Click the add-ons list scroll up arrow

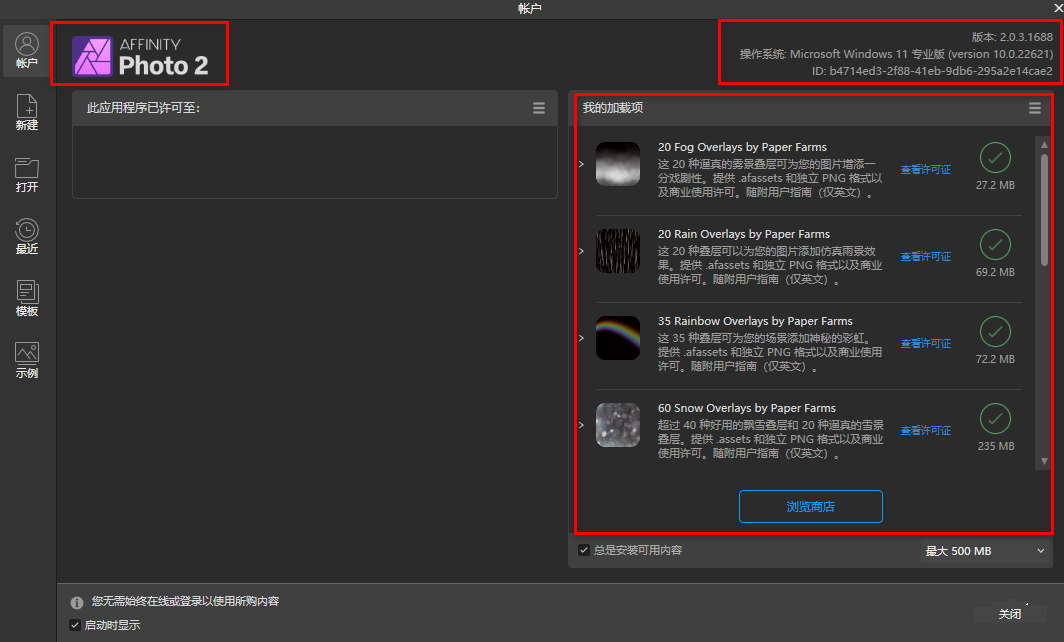[x=1044, y=145]
